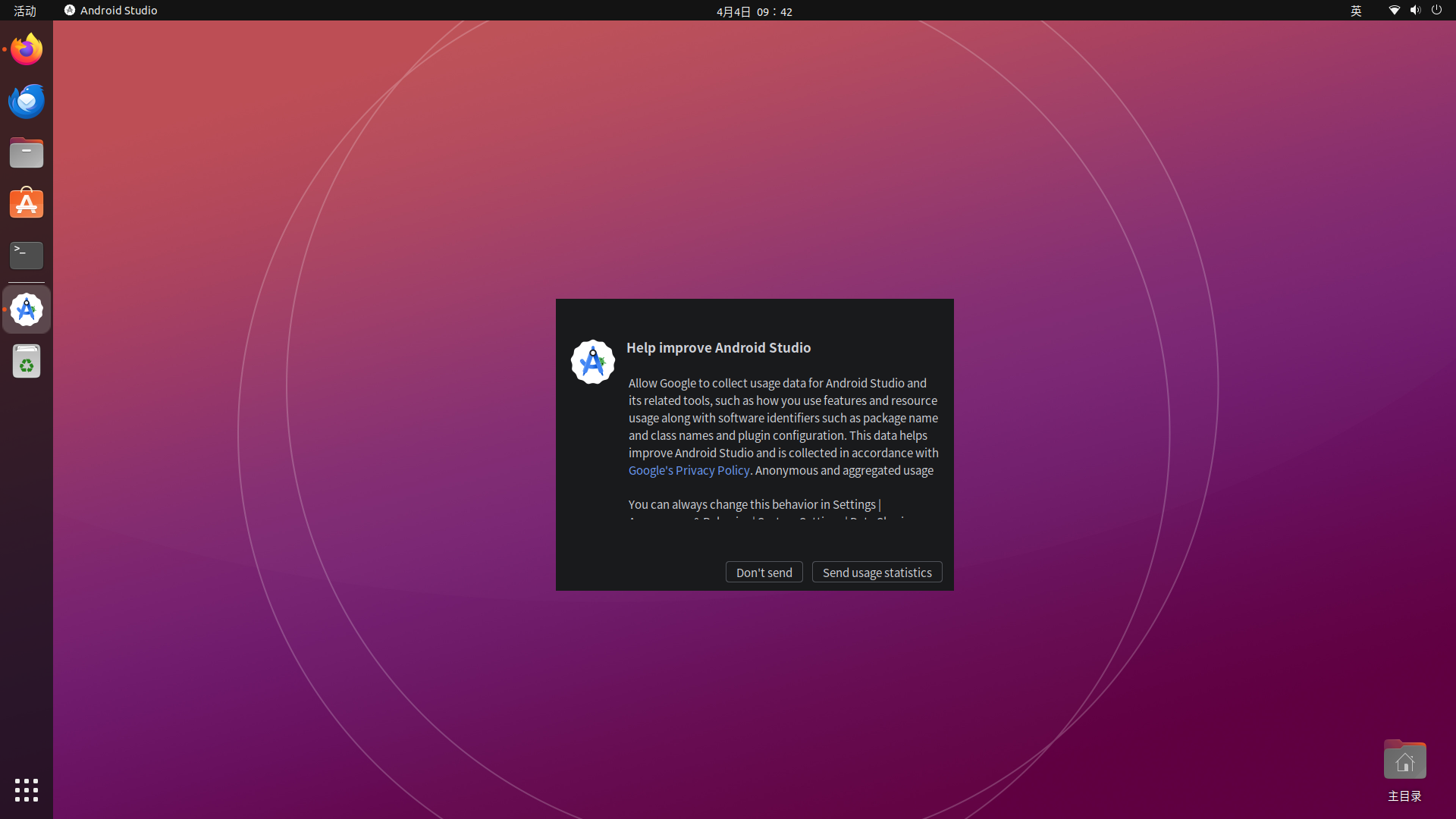This screenshot has height=819, width=1456.
Task: Click the network Wi-Fi status icon
Action: point(1394,11)
